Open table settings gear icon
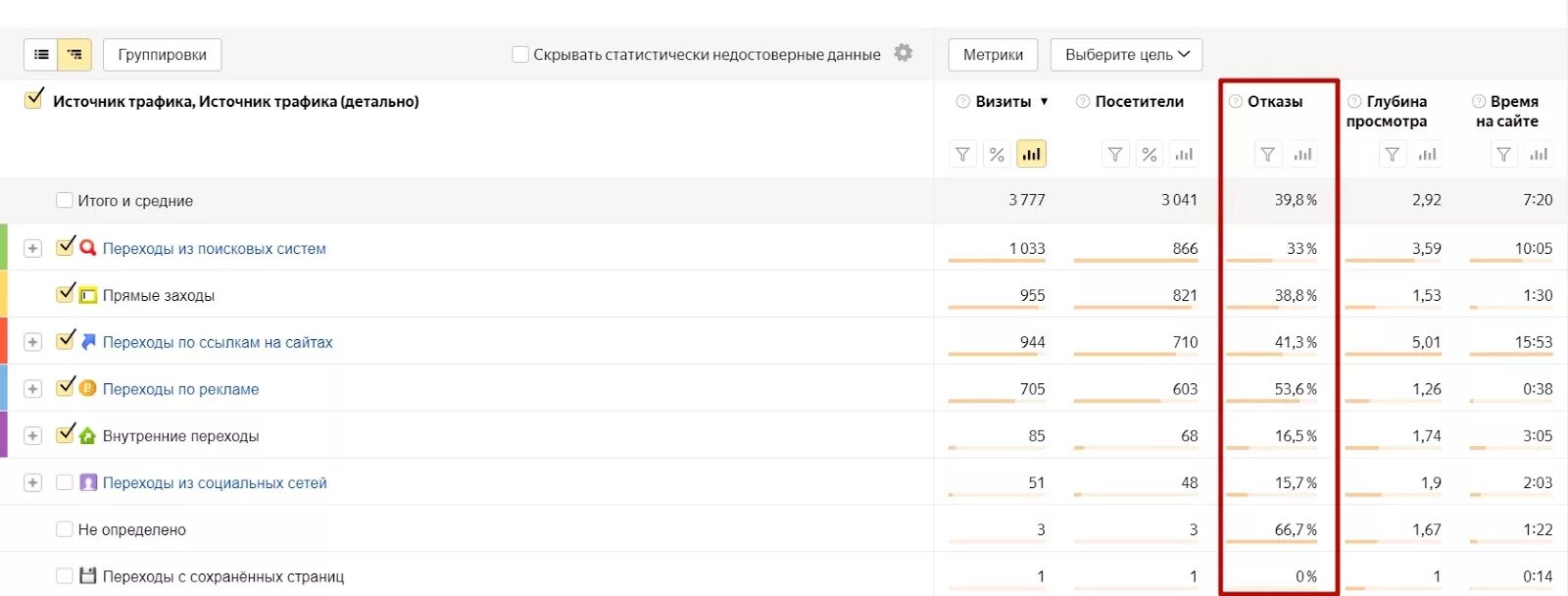This screenshot has height=596, width=1568. tap(904, 53)
